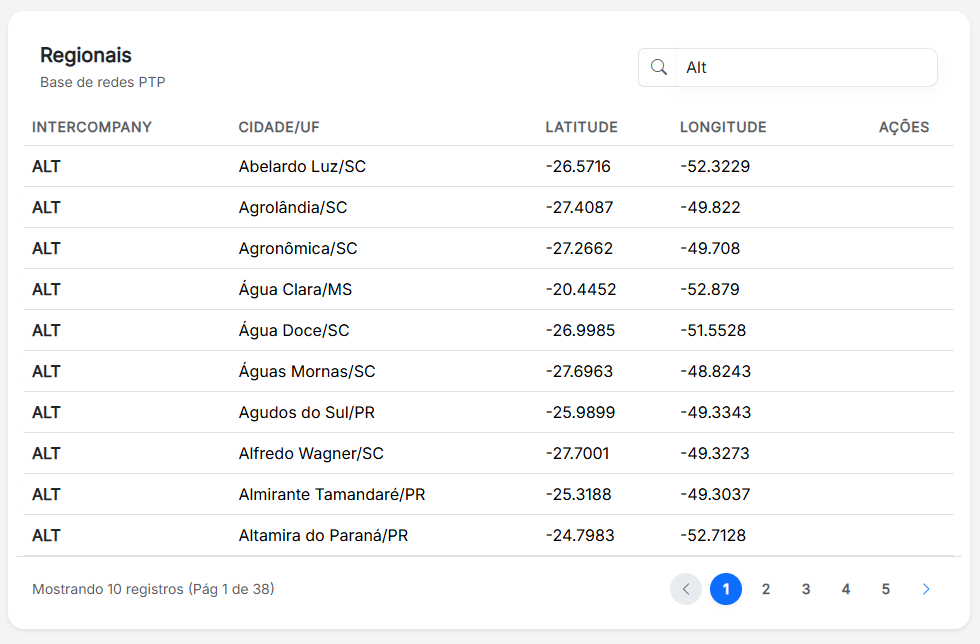The height and width of the screenshot is (644, 980).
Task: Click the Agudos do Sul/PR city
Action: coord(306,412)
